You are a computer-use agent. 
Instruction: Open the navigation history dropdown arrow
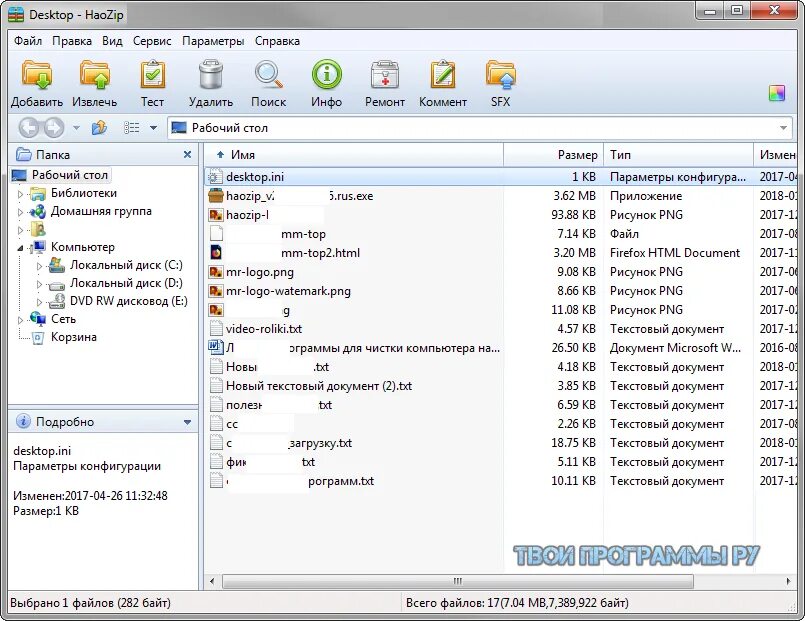(x=76, y=127)
